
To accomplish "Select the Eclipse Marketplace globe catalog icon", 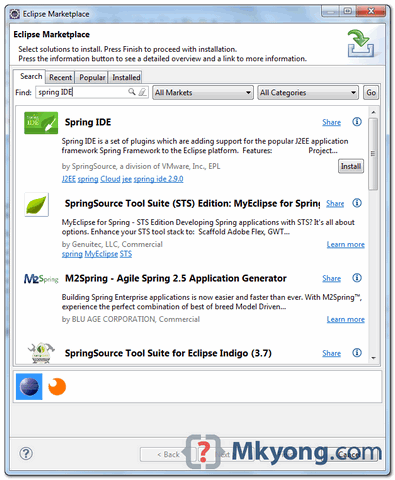I will (x=29, y=387).
